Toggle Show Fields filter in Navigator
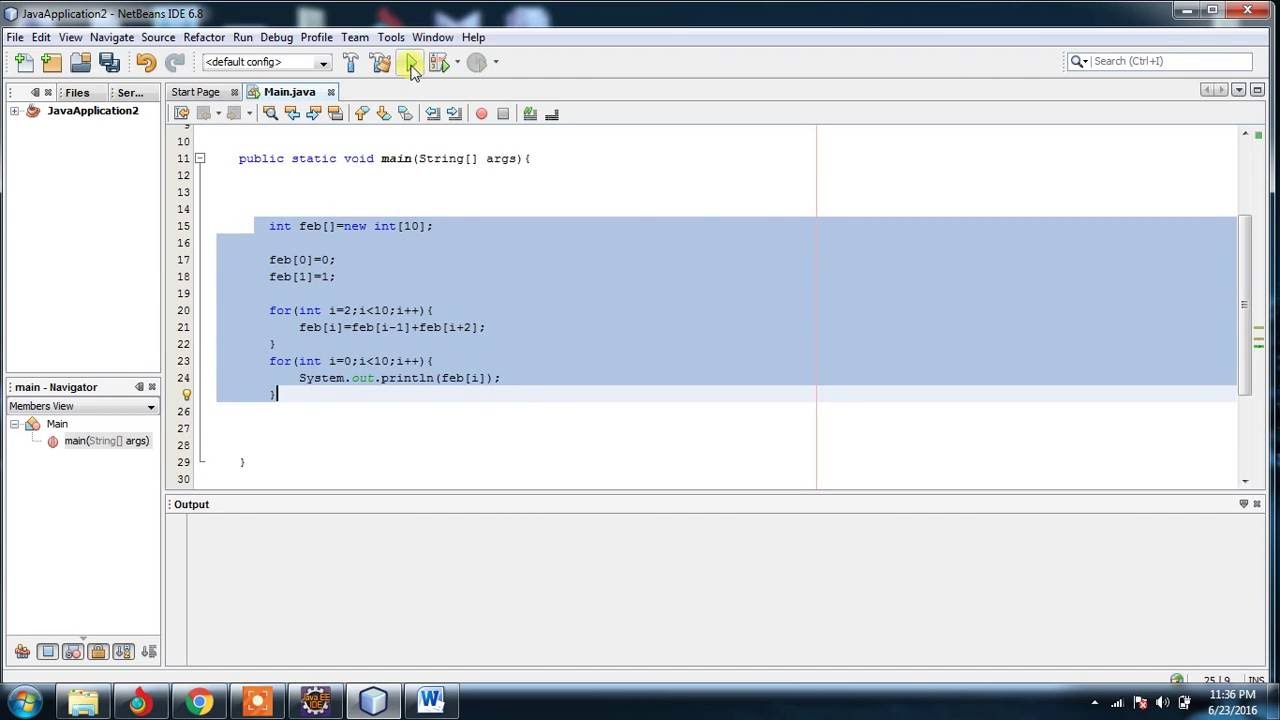The width and height of the screenshot is (1280, 720). (x=47, y=652)
